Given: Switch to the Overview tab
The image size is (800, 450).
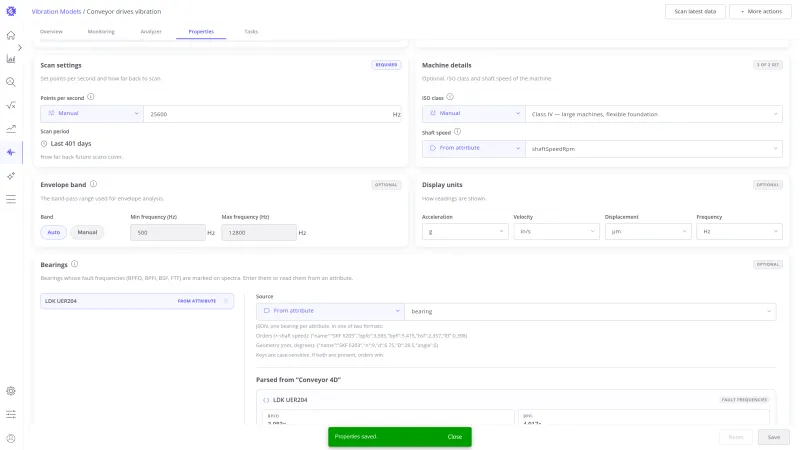Looking at the screenshot, I should [51, 32].
